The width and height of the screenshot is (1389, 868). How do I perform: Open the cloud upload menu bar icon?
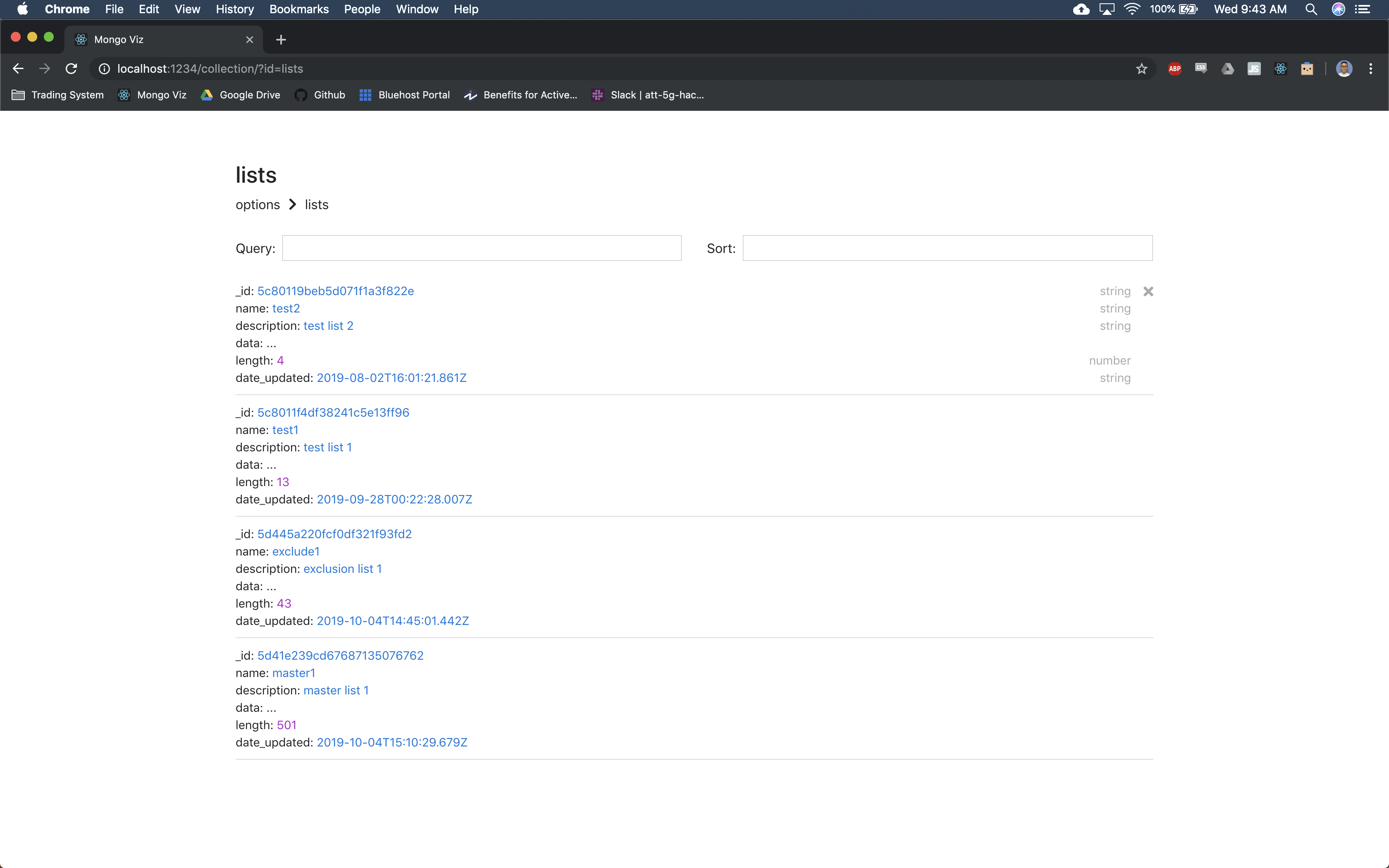[1081, 9]
